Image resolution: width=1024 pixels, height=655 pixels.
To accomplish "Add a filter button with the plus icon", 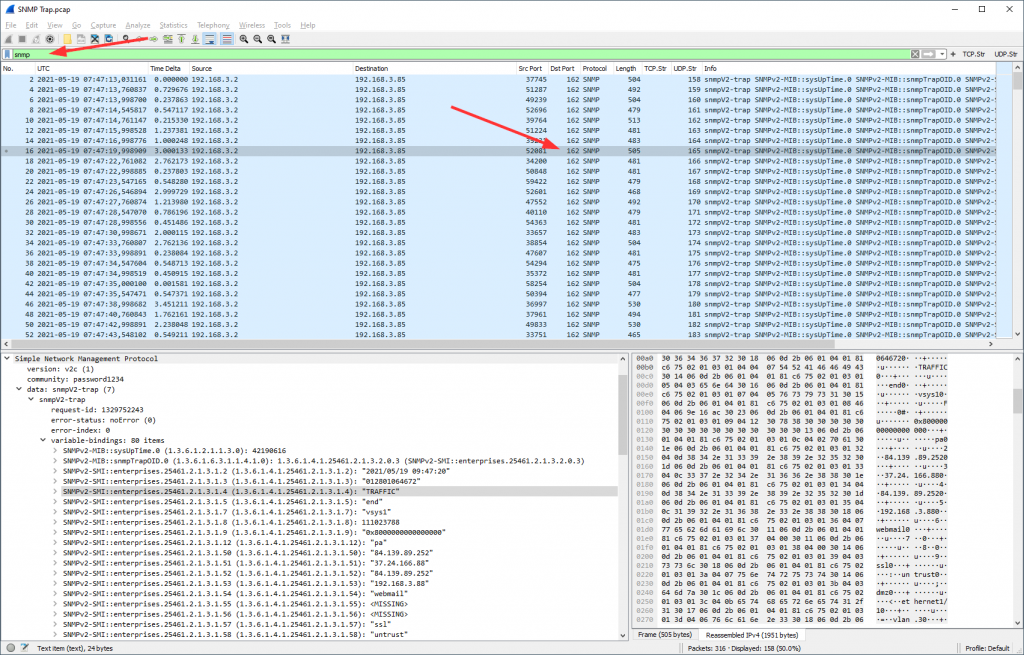I will coord(953,54).
